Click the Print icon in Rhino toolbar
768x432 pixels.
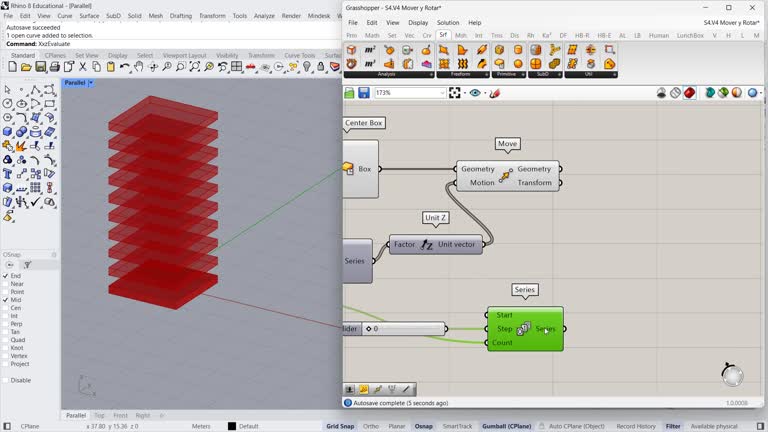55,67
